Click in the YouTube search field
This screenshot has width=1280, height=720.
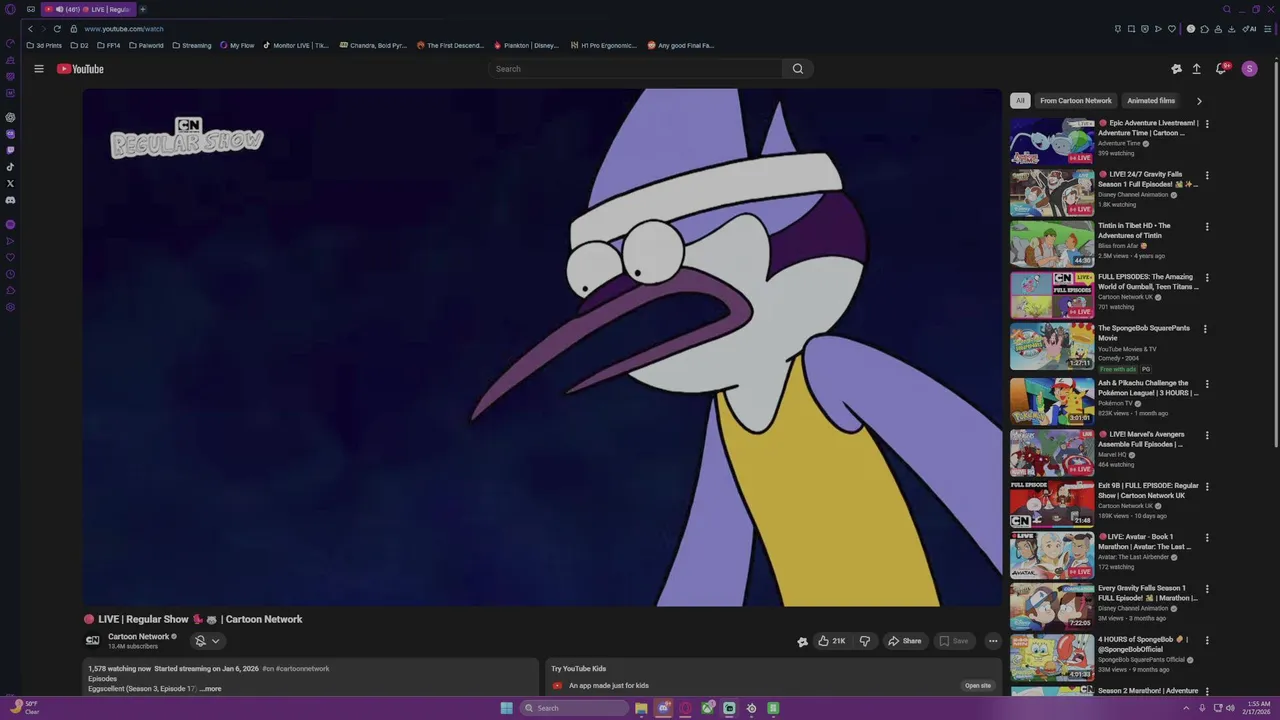click(x=635, y=69)
